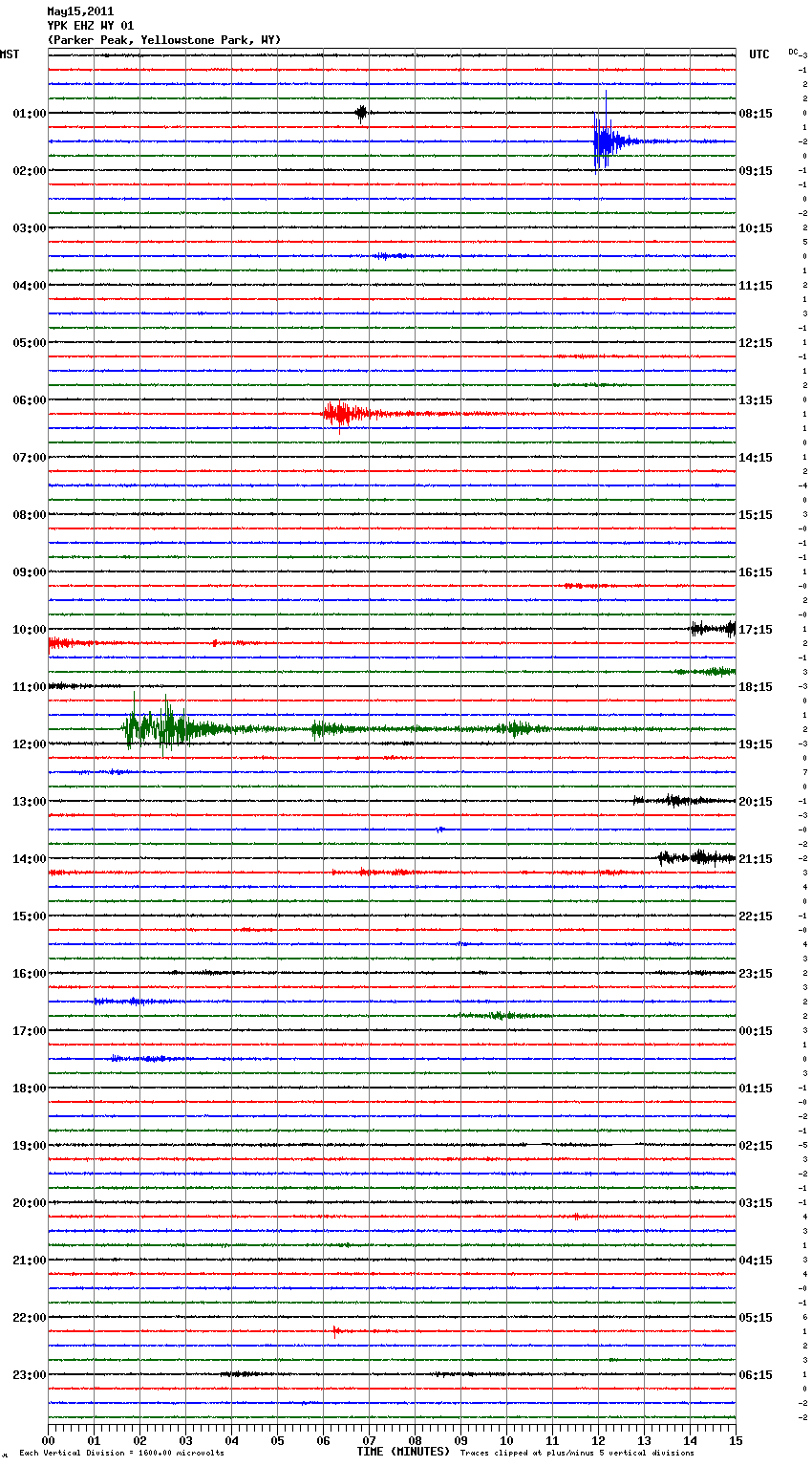Screen dimensions: 812x1466
Task: Select the 04:00 MST time label
Action: point(30,286)
